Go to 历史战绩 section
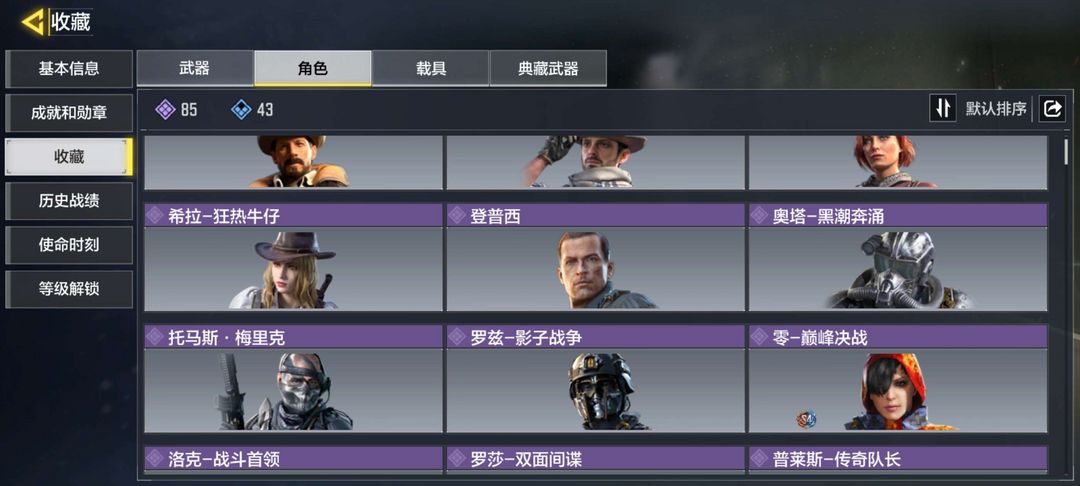 69,201
